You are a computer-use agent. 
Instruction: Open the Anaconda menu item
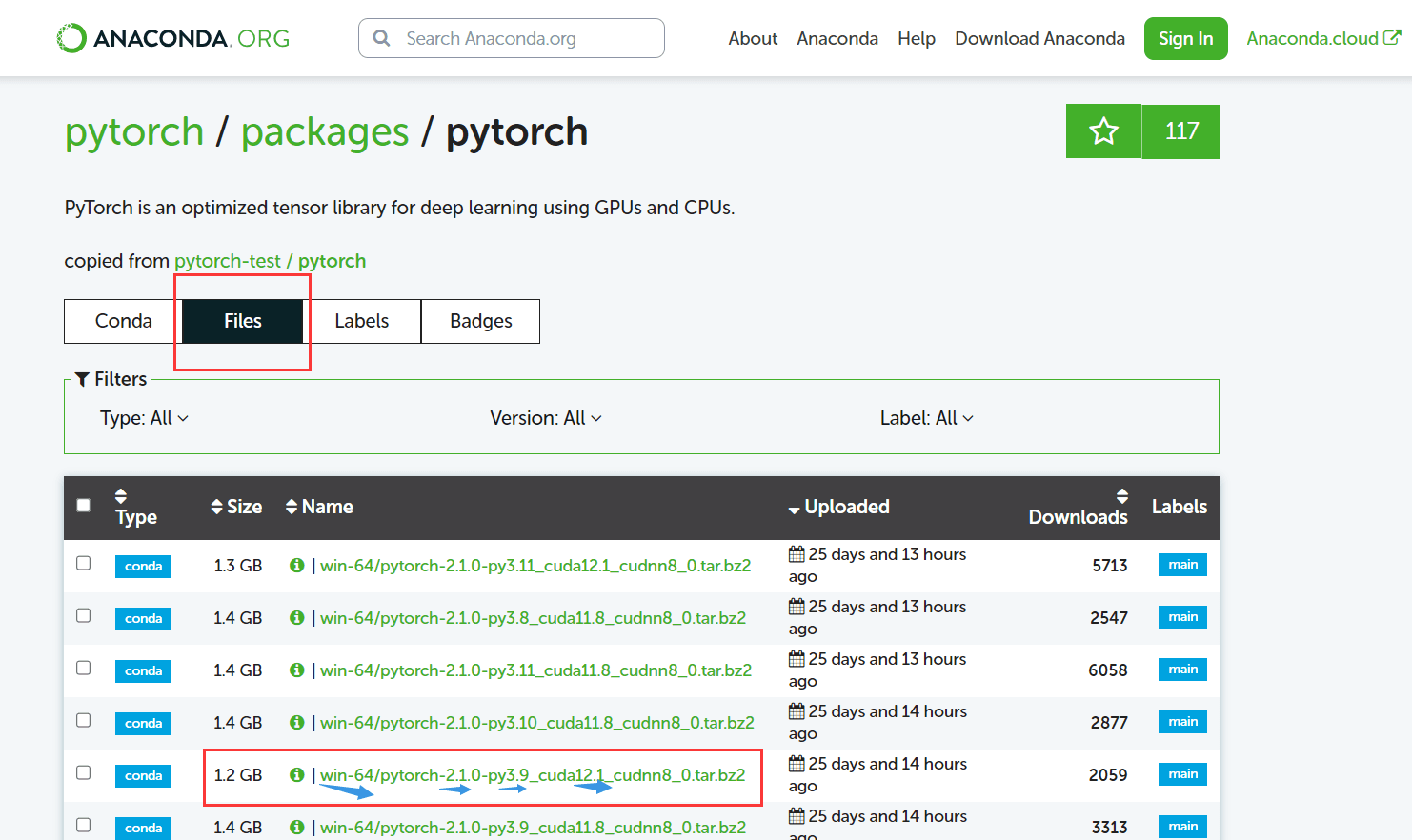[837, 38]
